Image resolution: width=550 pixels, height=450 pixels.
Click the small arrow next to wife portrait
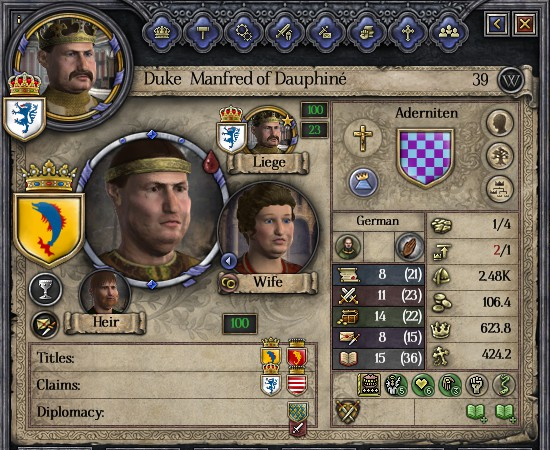point(229,261)
